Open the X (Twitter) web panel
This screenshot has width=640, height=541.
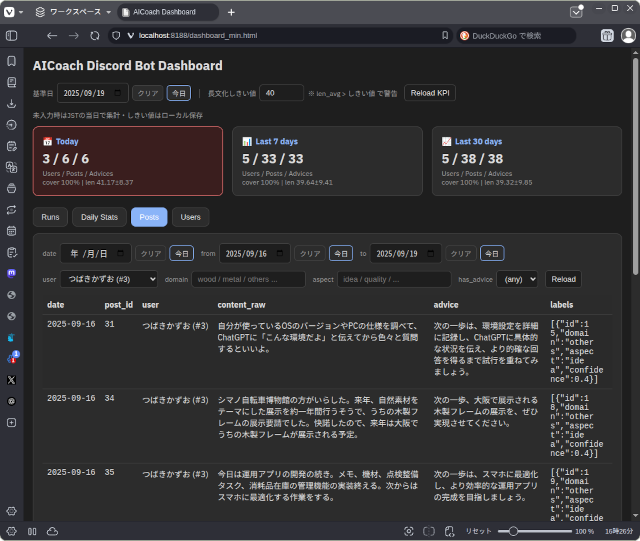tap(11, 379)
